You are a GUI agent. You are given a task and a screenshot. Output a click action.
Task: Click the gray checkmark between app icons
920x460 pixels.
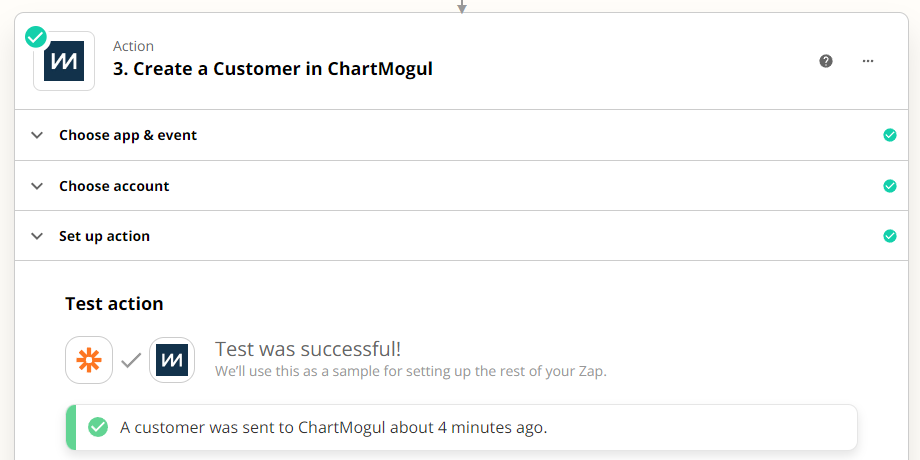coord(131,360)
